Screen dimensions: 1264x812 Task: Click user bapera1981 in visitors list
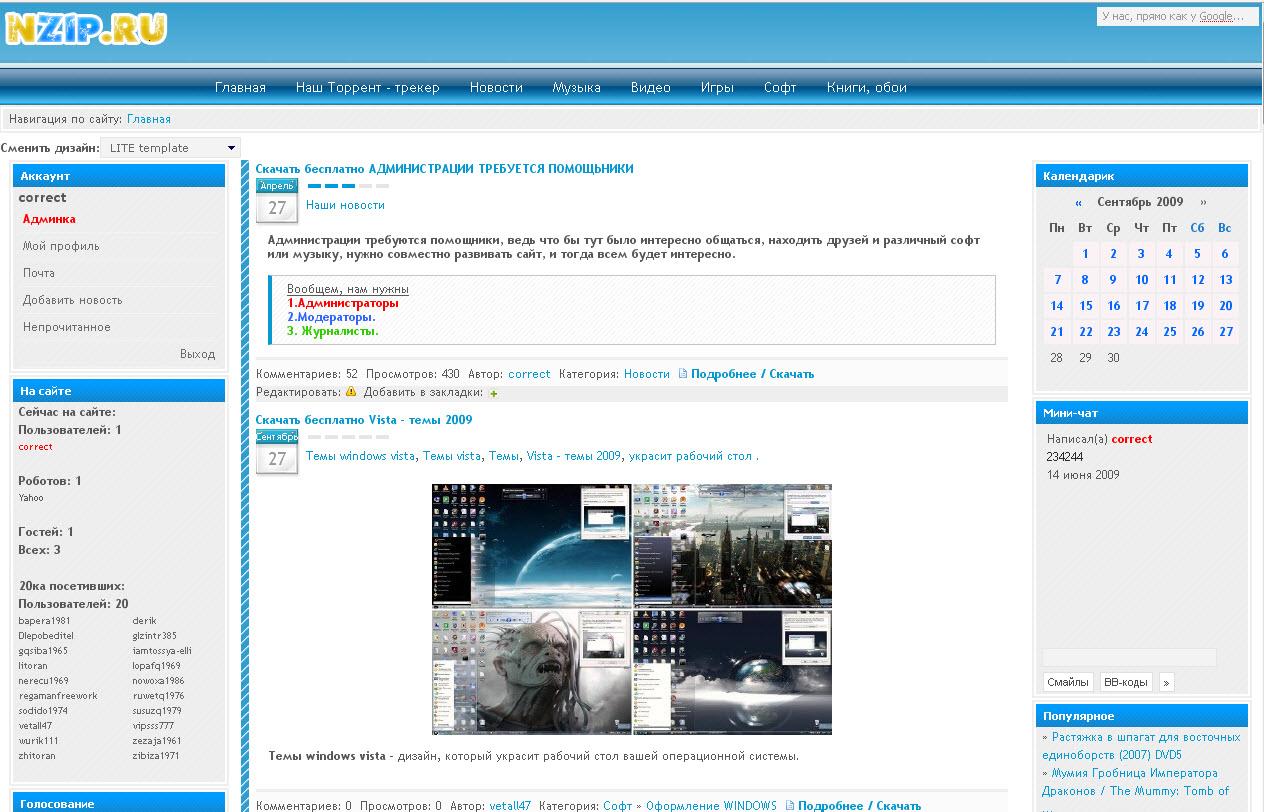click(44, 621)
